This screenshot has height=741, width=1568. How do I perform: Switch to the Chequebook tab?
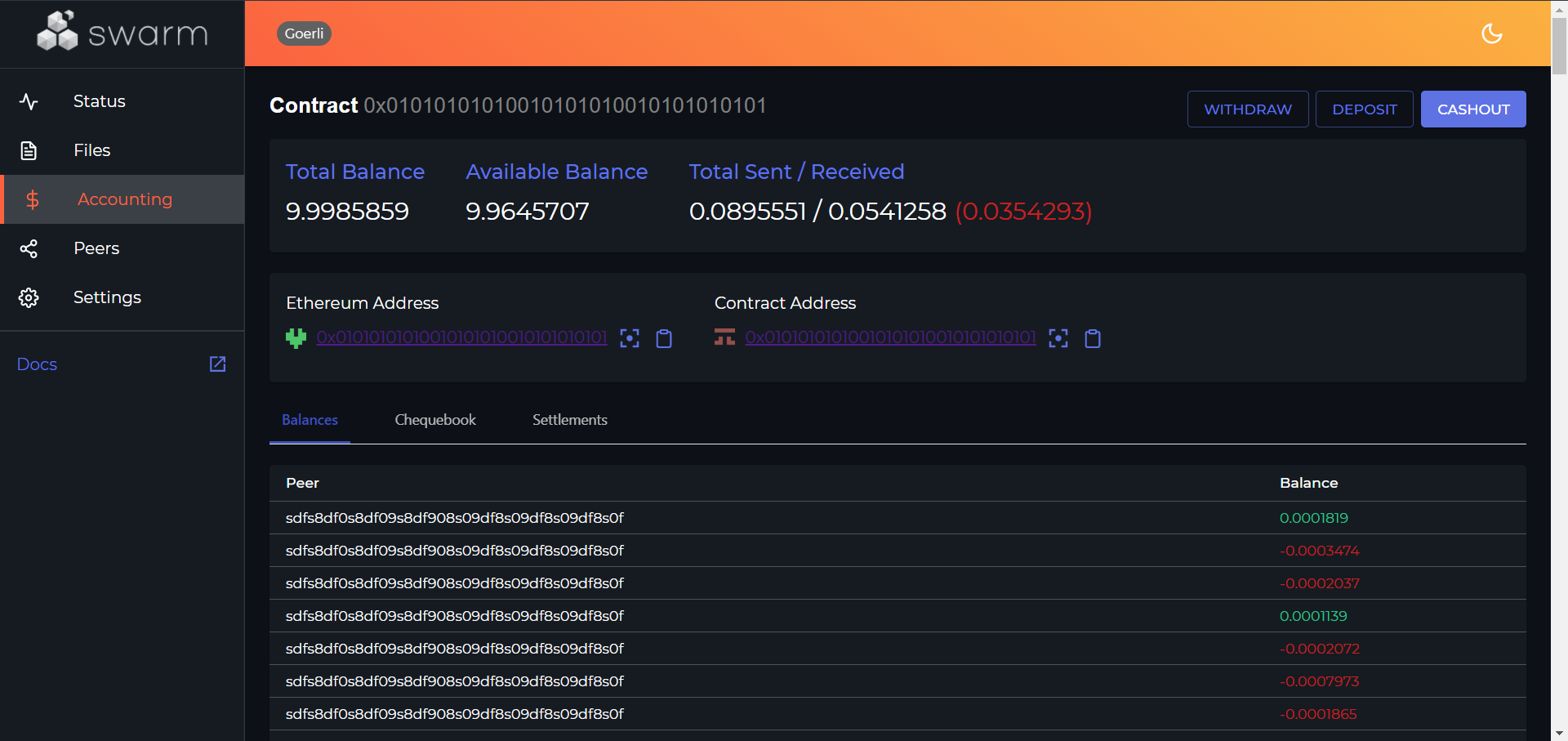[x=435, y=420]
